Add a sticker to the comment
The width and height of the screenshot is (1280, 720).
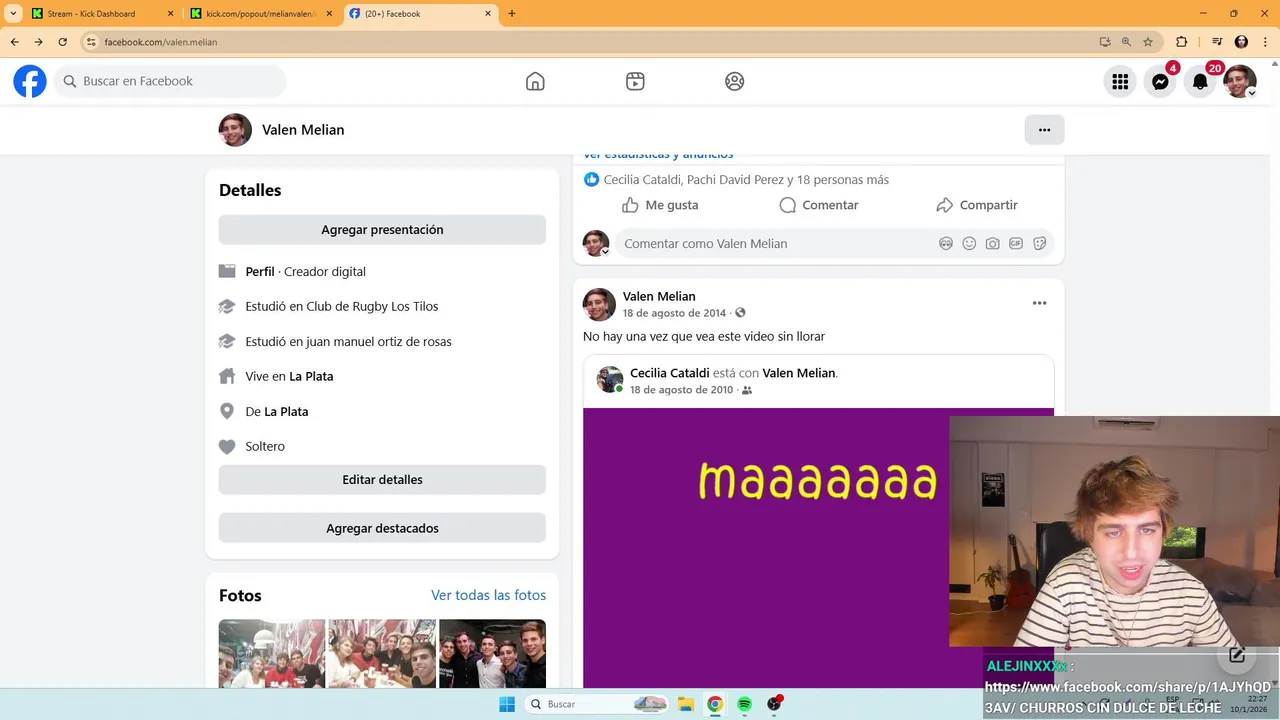point(1039,243)
